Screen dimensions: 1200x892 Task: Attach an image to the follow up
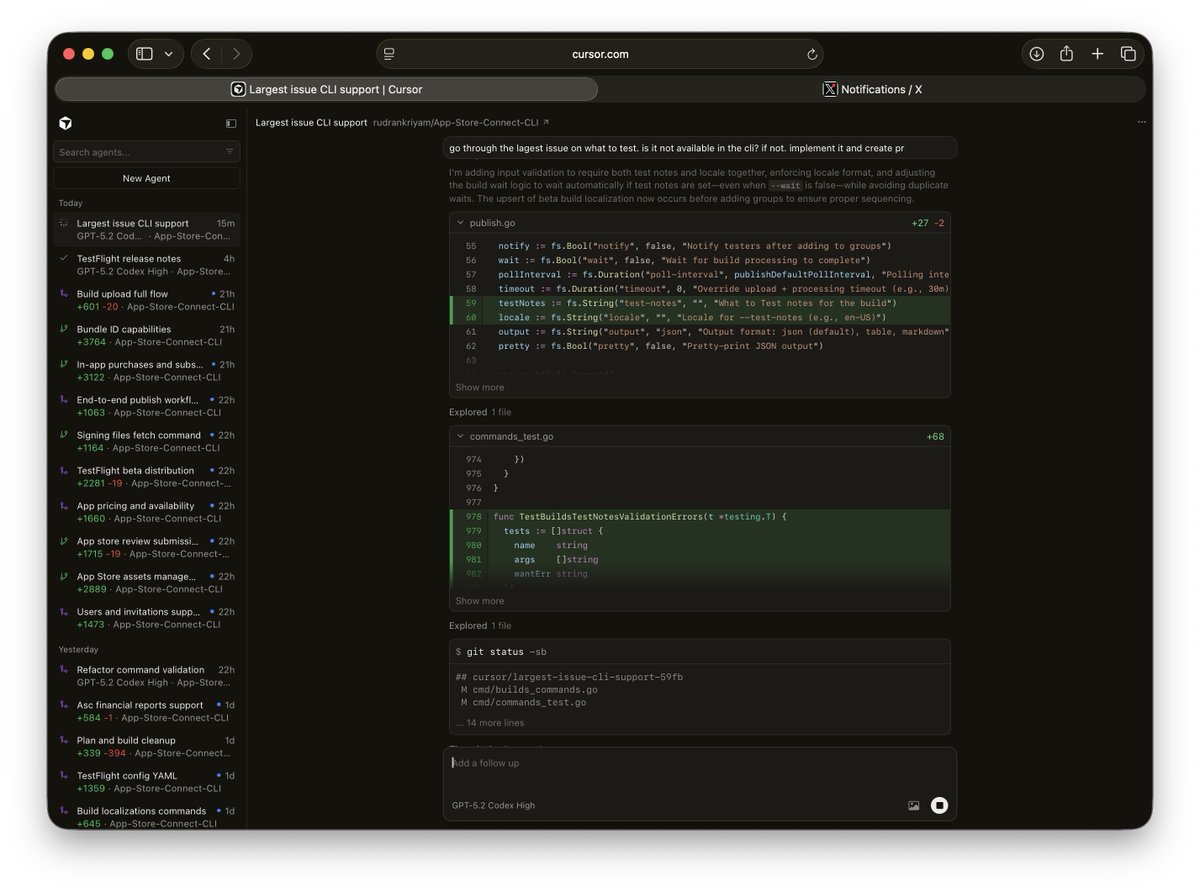coord(913,805)
